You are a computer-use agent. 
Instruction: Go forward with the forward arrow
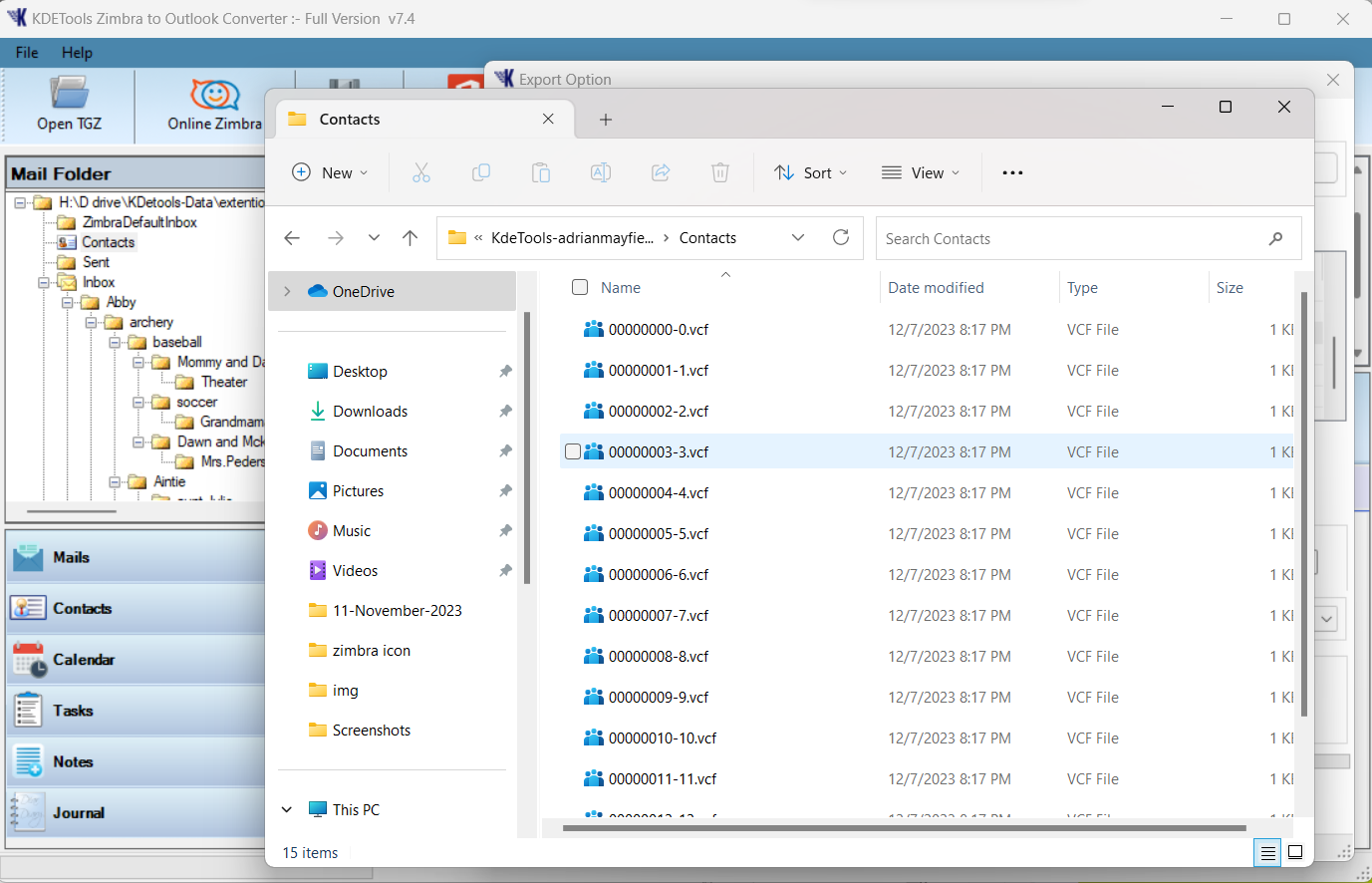336,237
